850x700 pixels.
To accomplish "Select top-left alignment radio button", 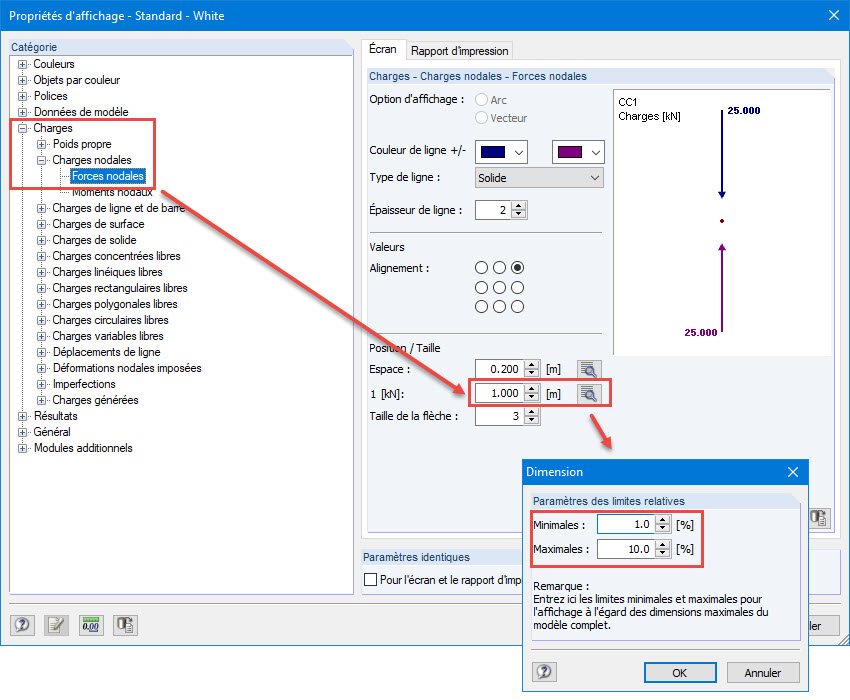I will pos(481,268).
